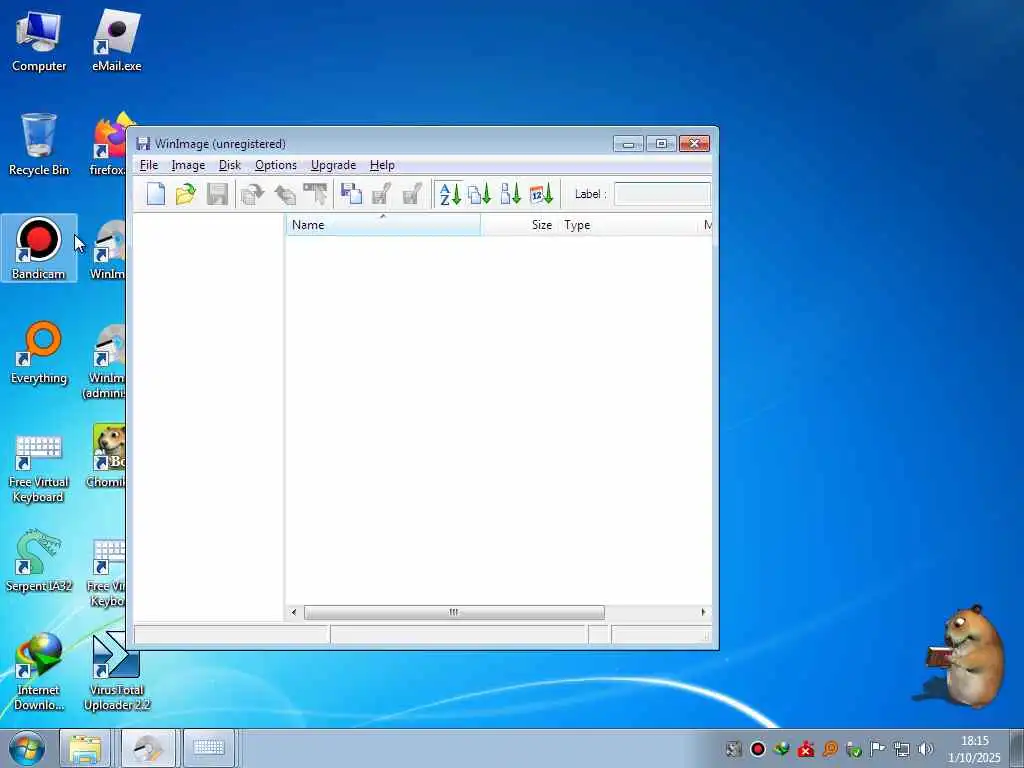Screen dimensions: 1024x768
Task: Open the Help menu
Action: pyautogui.click(x=382, y=165)
